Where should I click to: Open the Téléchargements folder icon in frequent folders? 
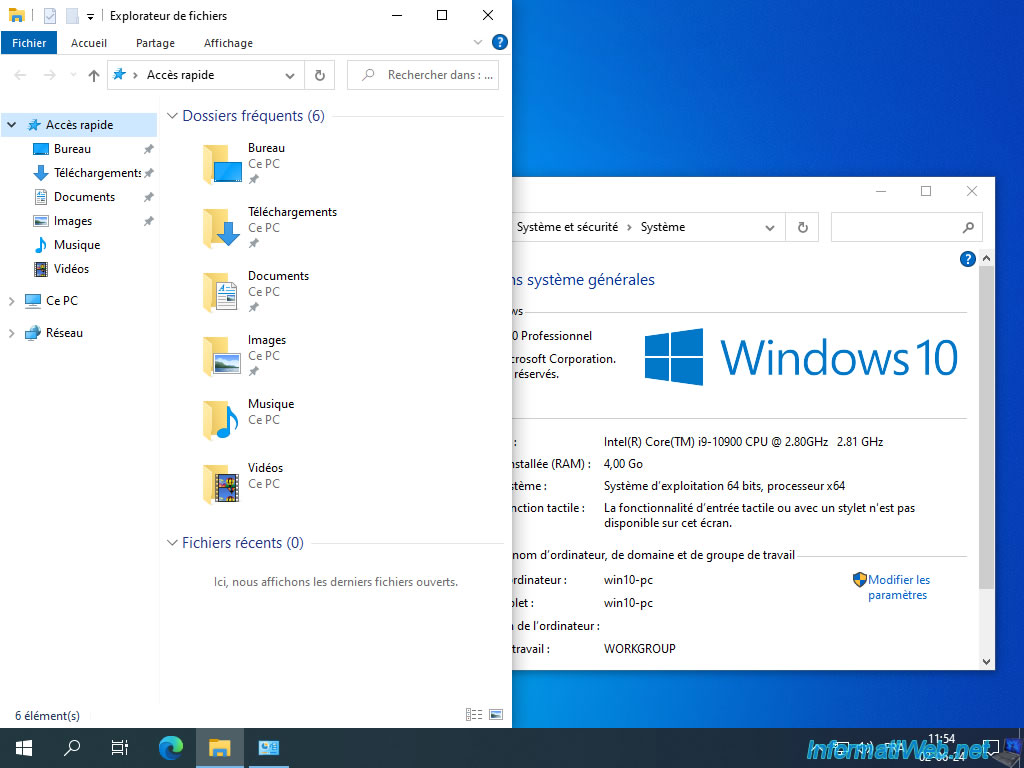(x=220, y=228)
